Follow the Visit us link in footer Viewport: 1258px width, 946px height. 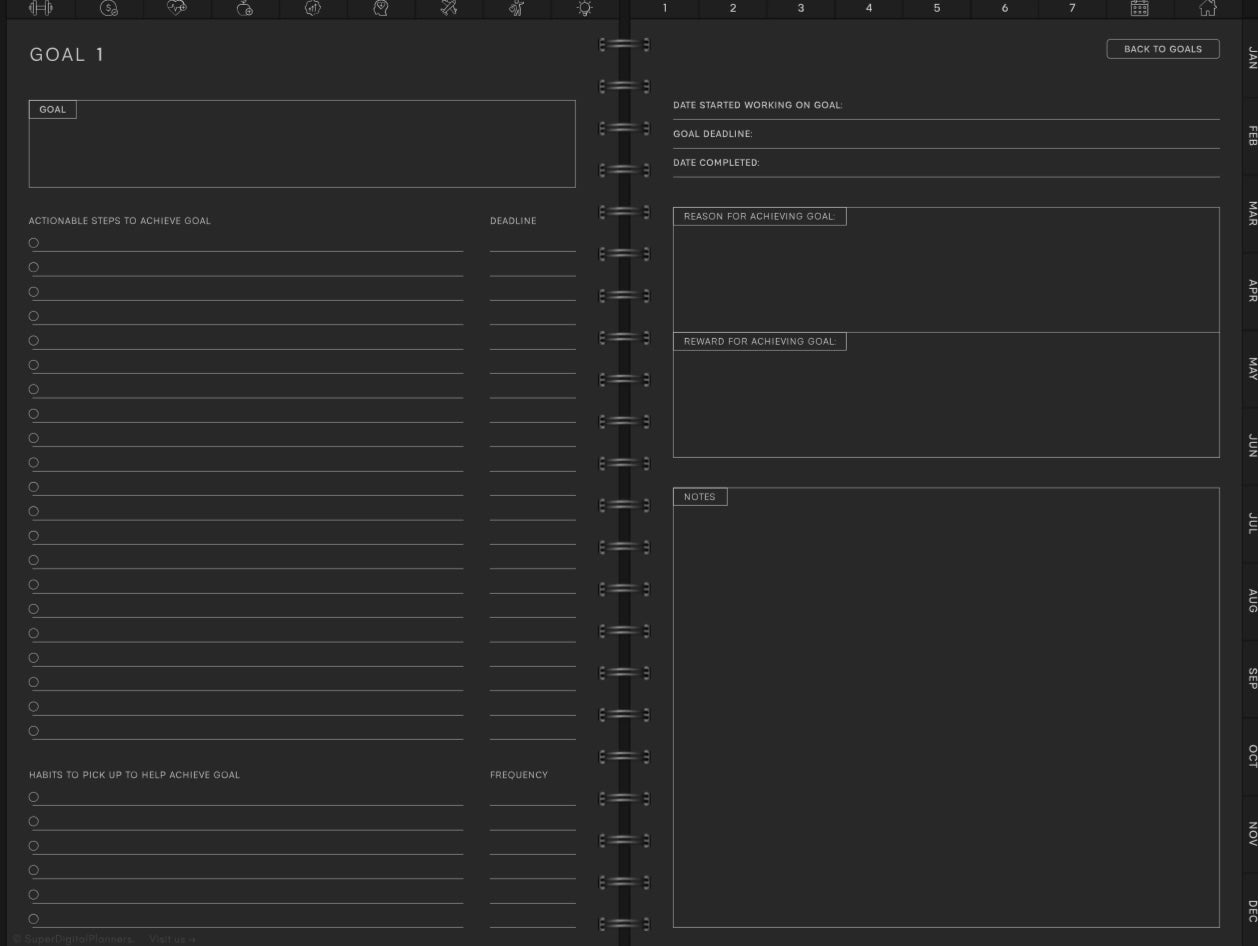(172, 939)
